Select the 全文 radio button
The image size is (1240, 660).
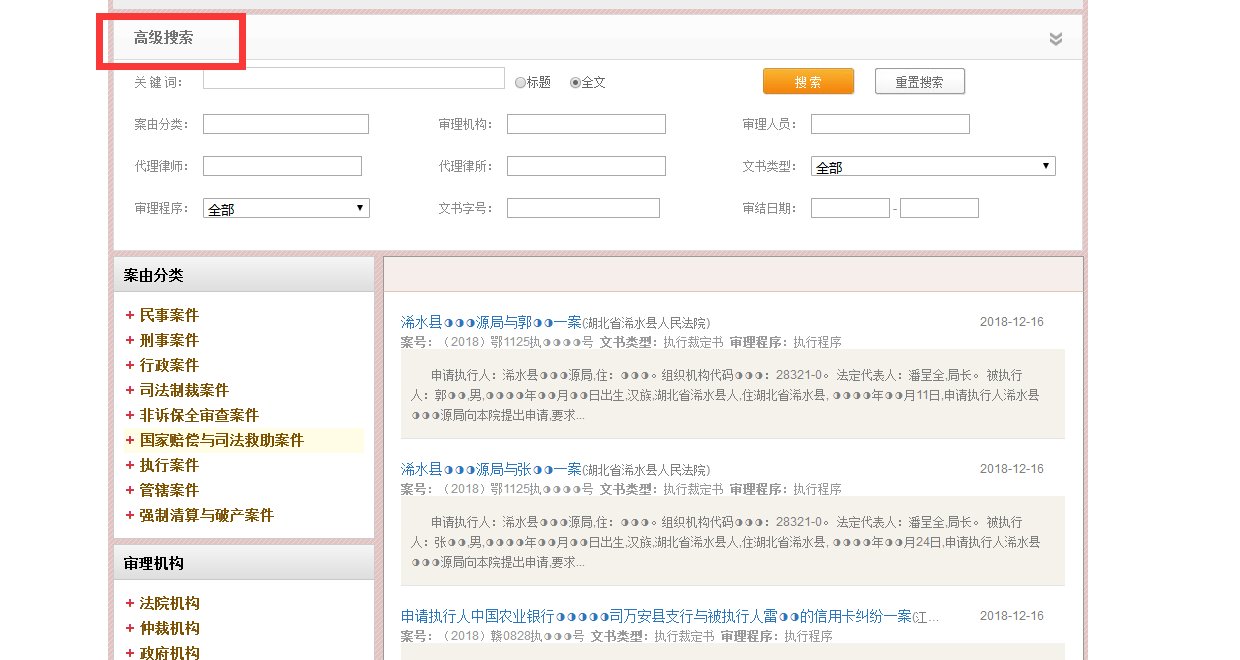(x=575, y=82)
